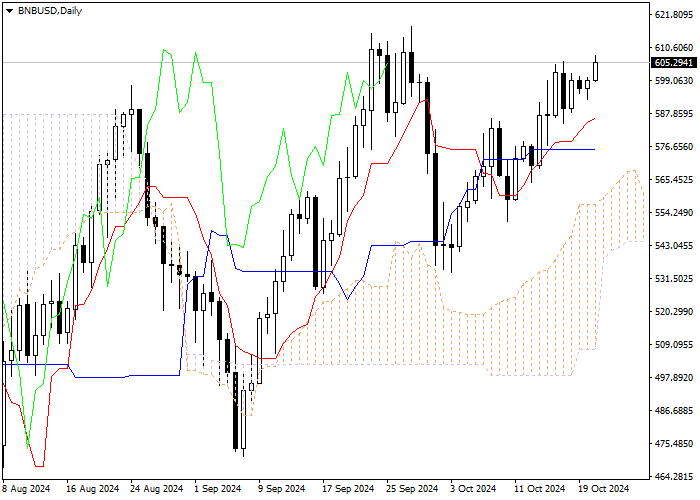Click price axis value 565.4525
Viewport: 700px width, 500px height.
click(x=673, y=180)
